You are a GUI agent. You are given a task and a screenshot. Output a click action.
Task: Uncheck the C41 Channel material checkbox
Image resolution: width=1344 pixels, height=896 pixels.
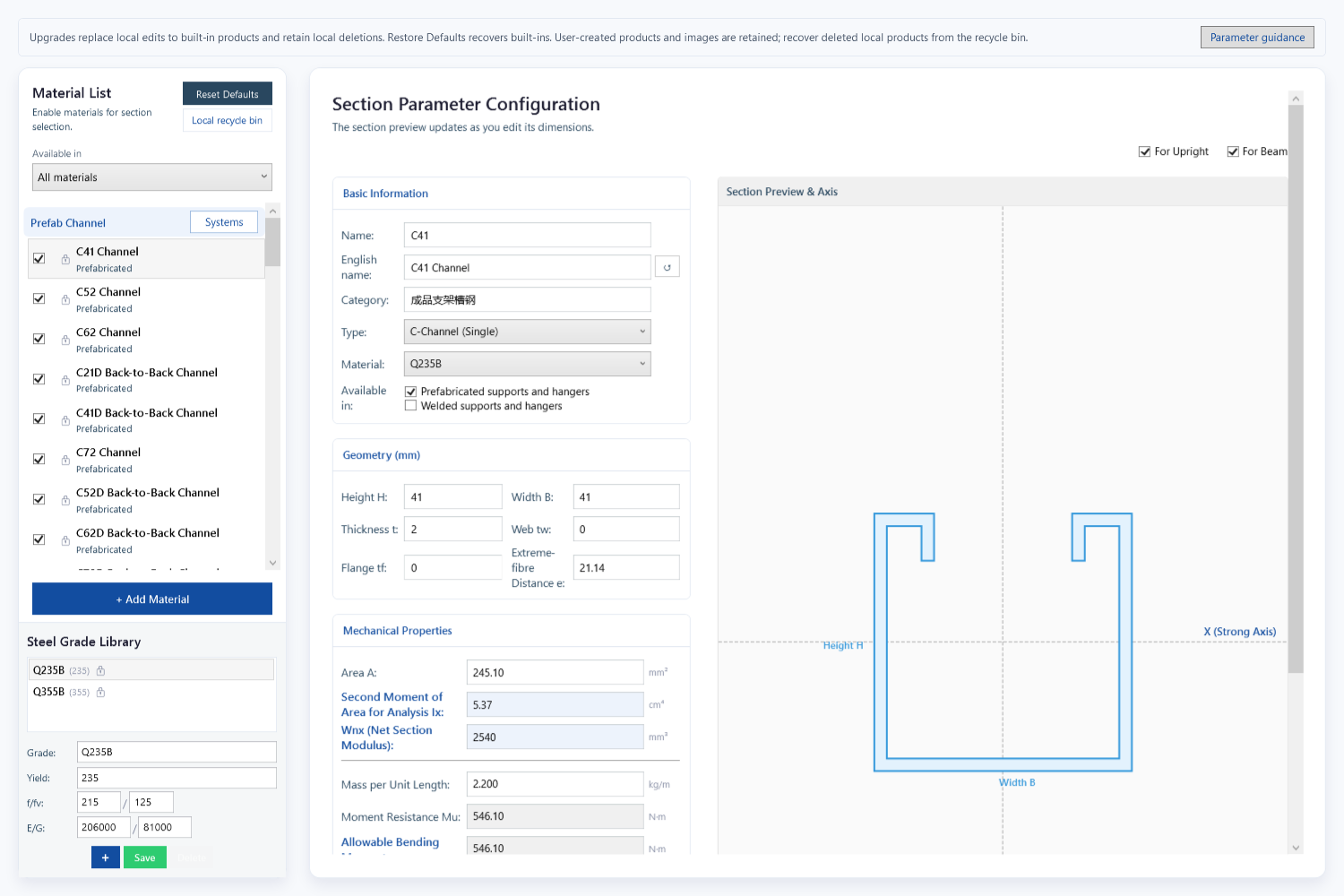tap(39, 258)
